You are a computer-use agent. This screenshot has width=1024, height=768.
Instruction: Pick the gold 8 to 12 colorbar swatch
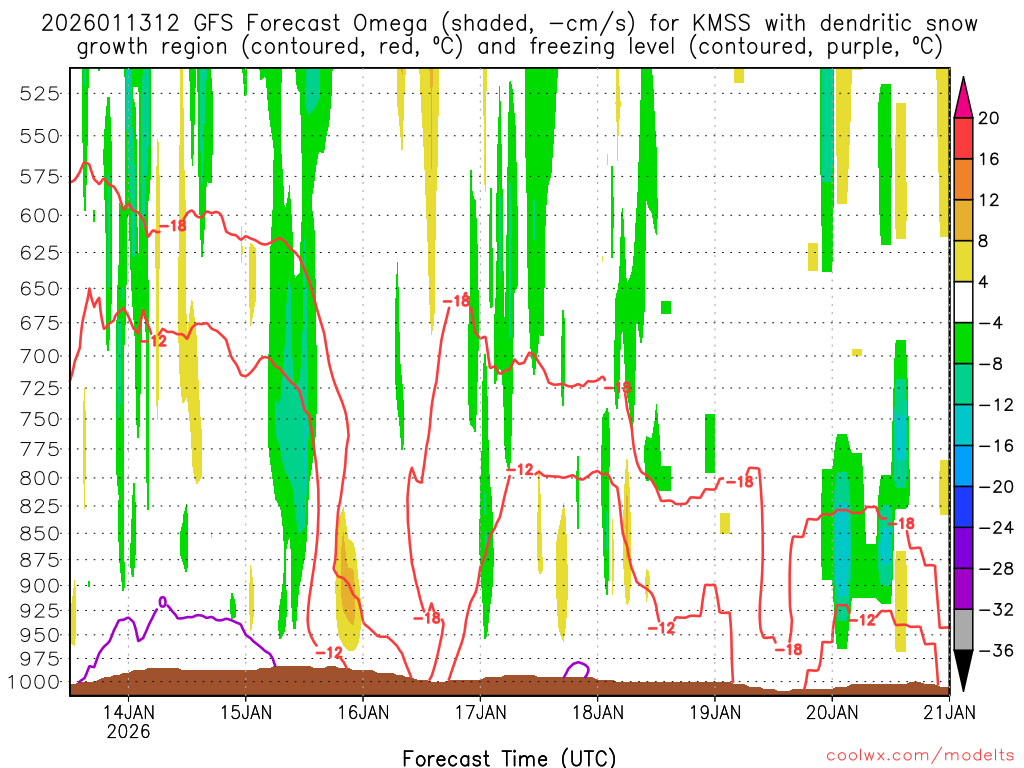pyautogui.click(x=963, y=221)
